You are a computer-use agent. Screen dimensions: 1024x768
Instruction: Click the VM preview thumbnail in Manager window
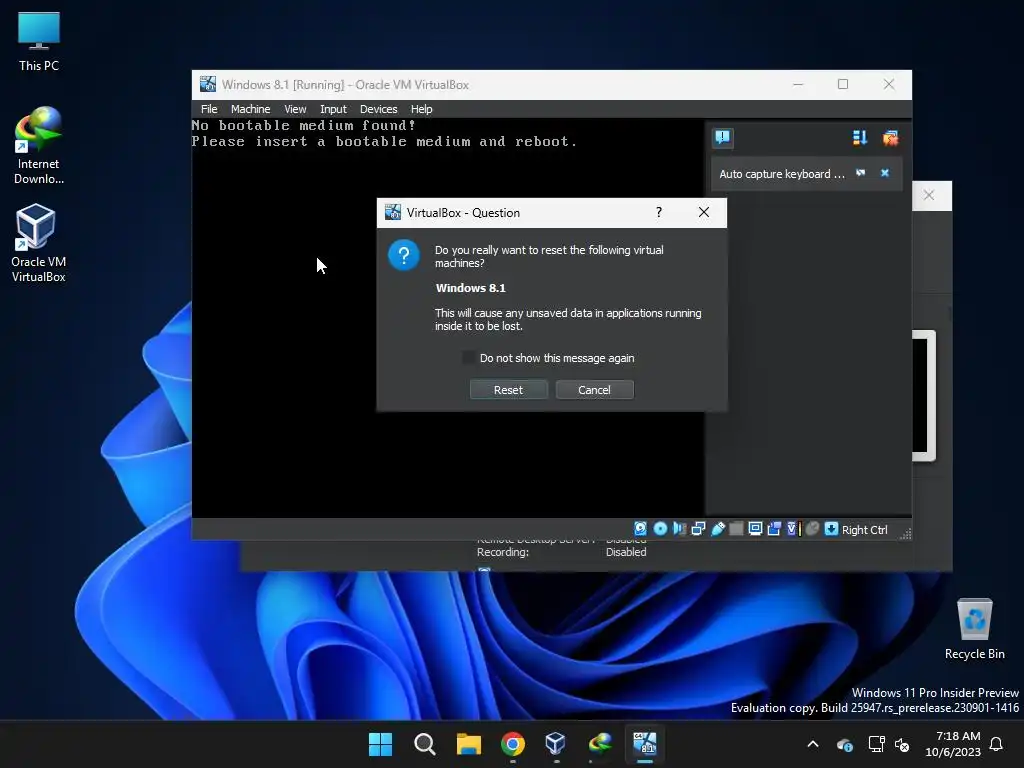point(923,396)
